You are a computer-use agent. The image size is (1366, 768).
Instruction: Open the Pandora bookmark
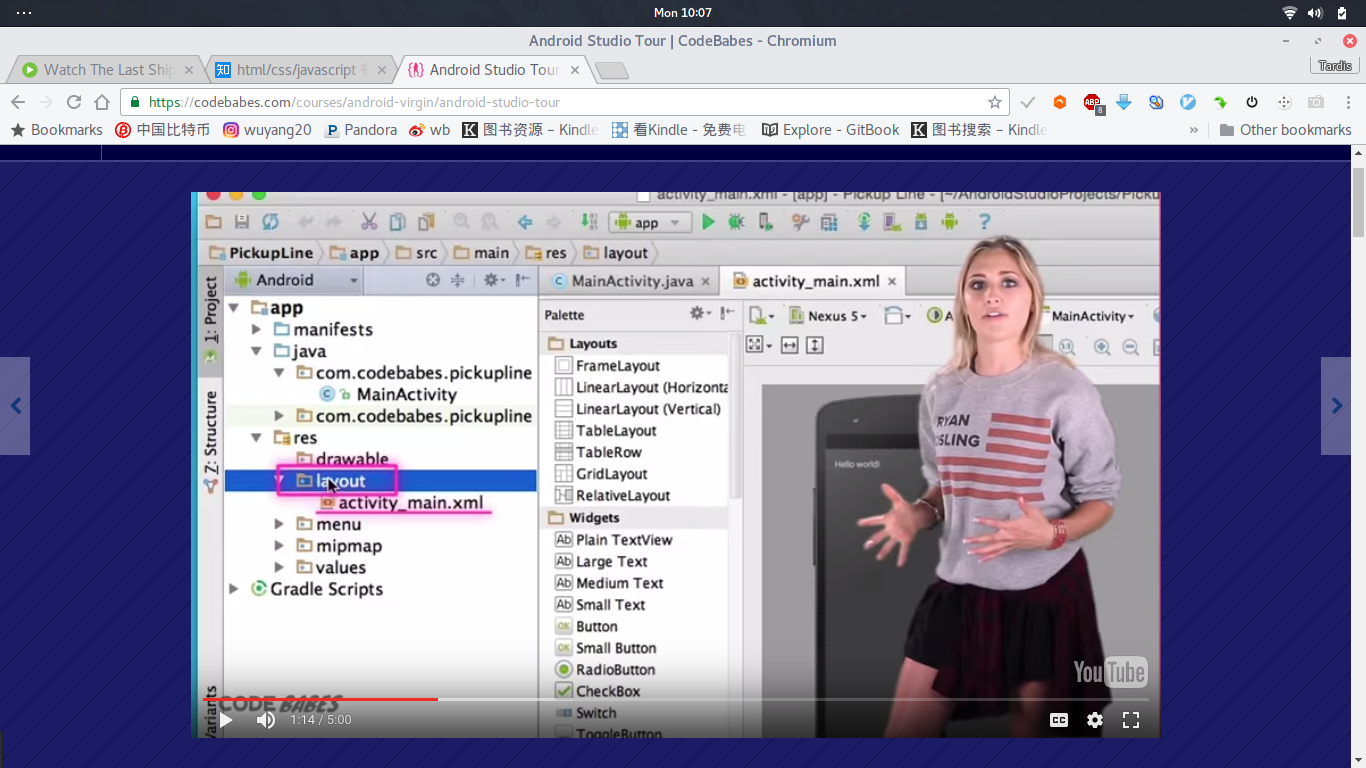point(361,130)
